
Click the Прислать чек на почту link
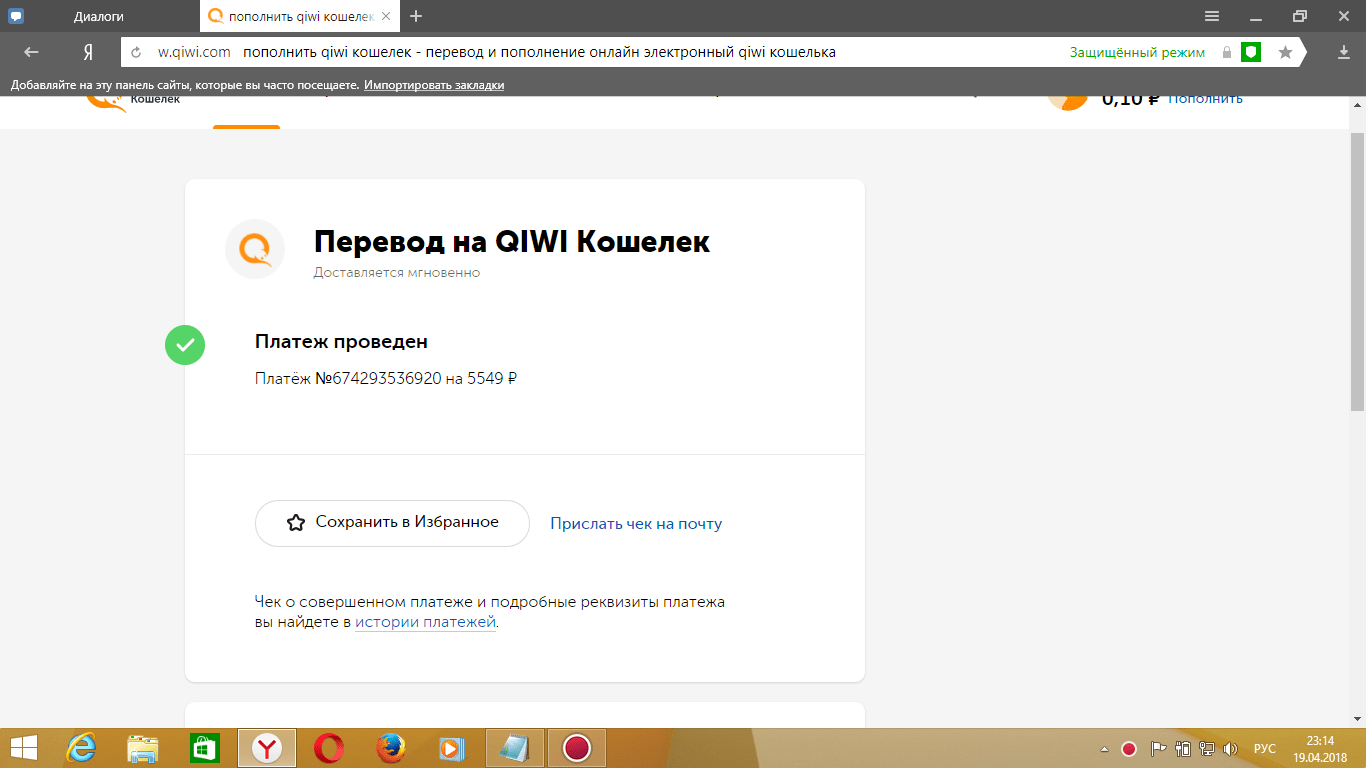636,523
